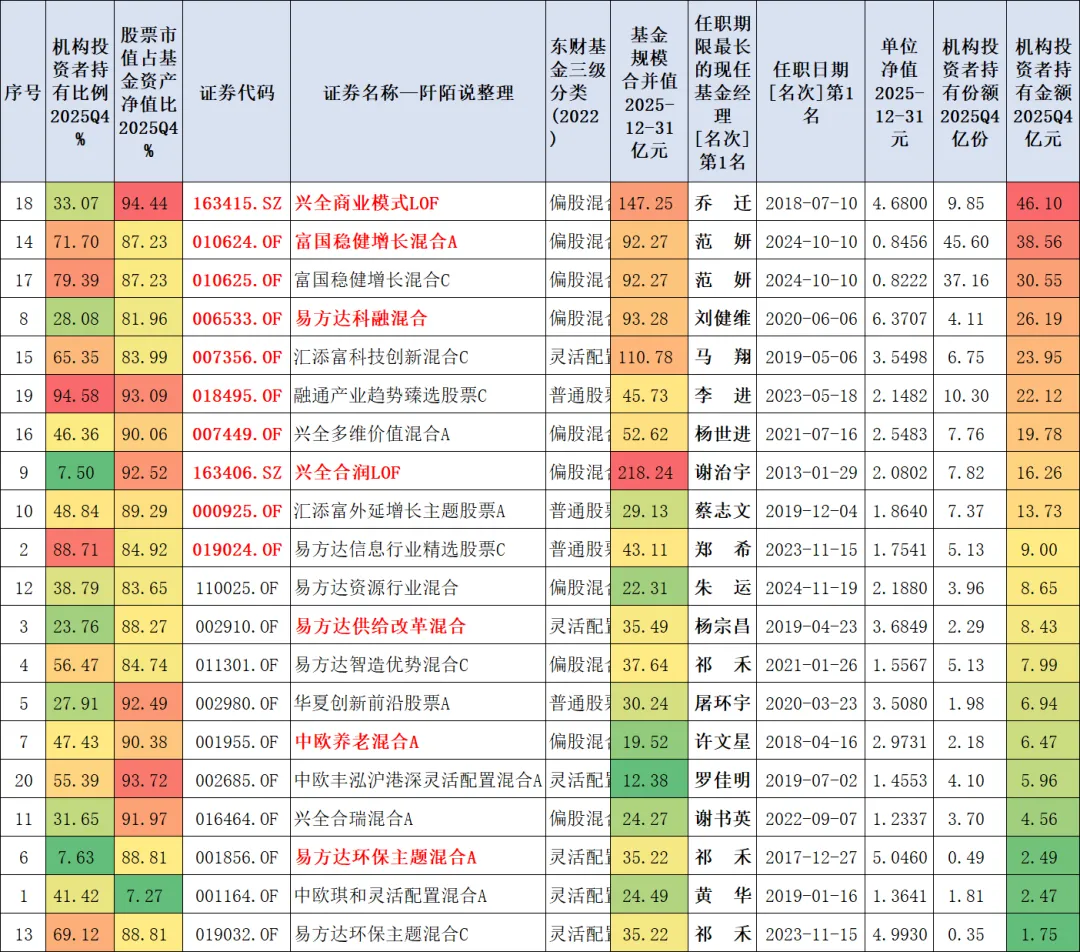This screenshot has width=1080, height=952.
Task: Click the 任职日期 header cell
Action: click(x=811, y=92)
